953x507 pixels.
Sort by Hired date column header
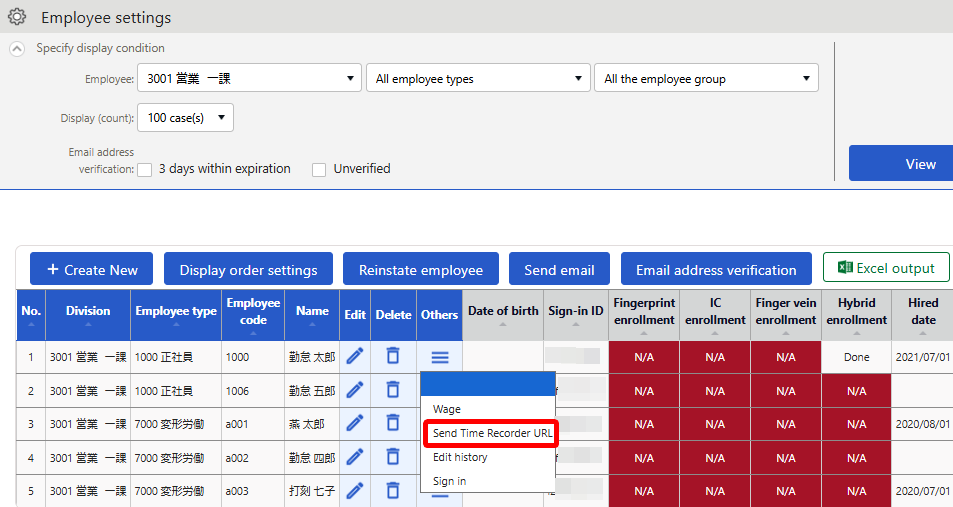[923, 315]
